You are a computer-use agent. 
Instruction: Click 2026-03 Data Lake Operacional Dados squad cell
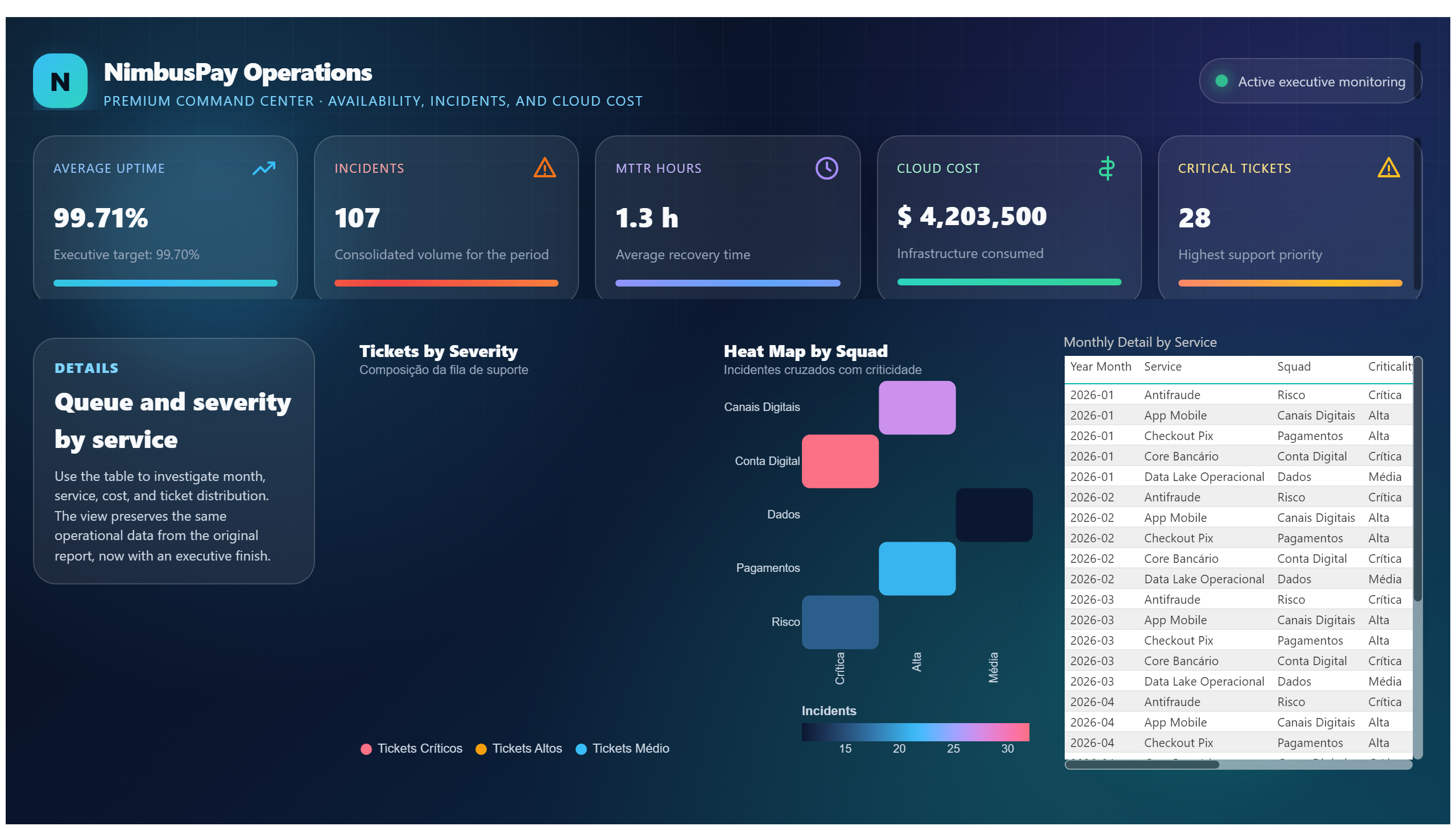[x=1293, y=681]
